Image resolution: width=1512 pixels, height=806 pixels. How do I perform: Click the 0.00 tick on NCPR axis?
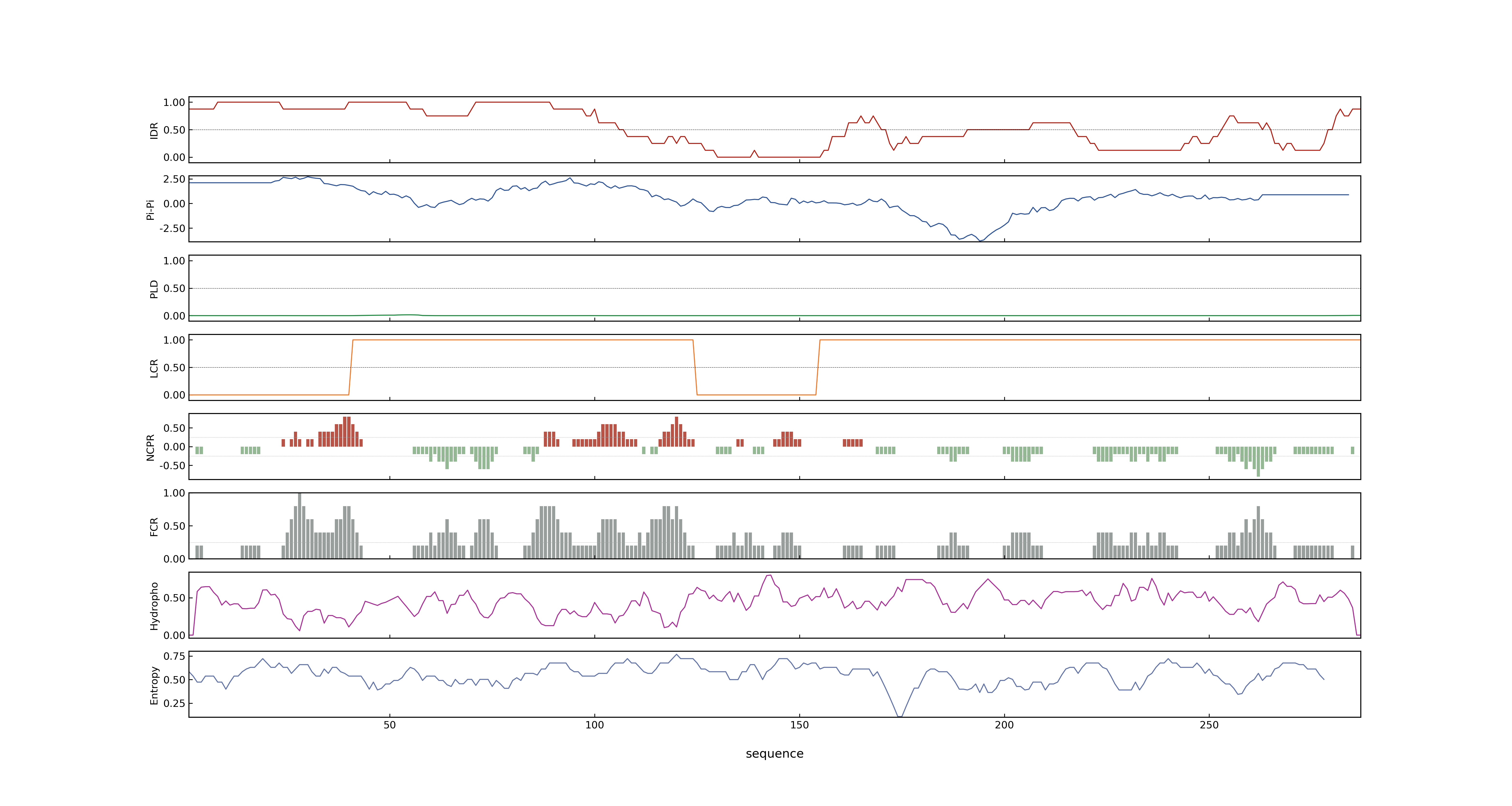pyautogui.click(x=174, y=447)
